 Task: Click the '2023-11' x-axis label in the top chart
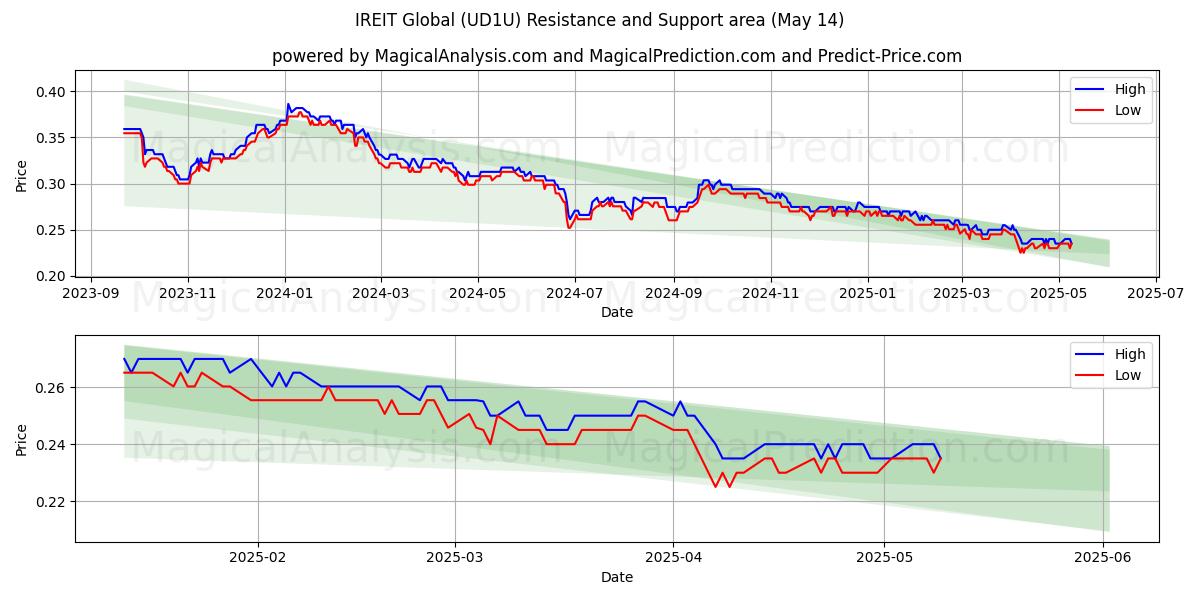tap(188, 294)
